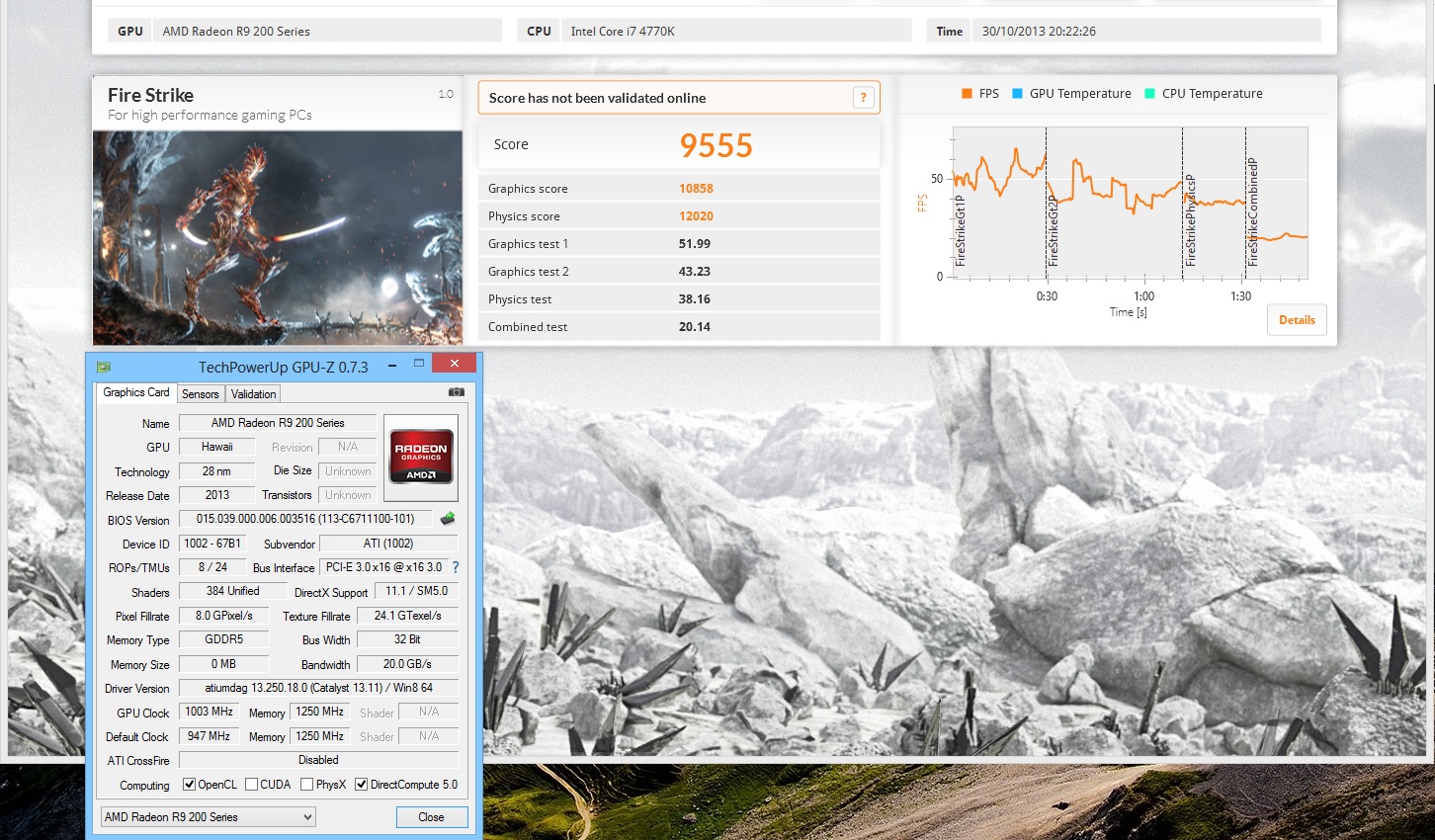Open Details for the FPS graph

pos(1297,319)
